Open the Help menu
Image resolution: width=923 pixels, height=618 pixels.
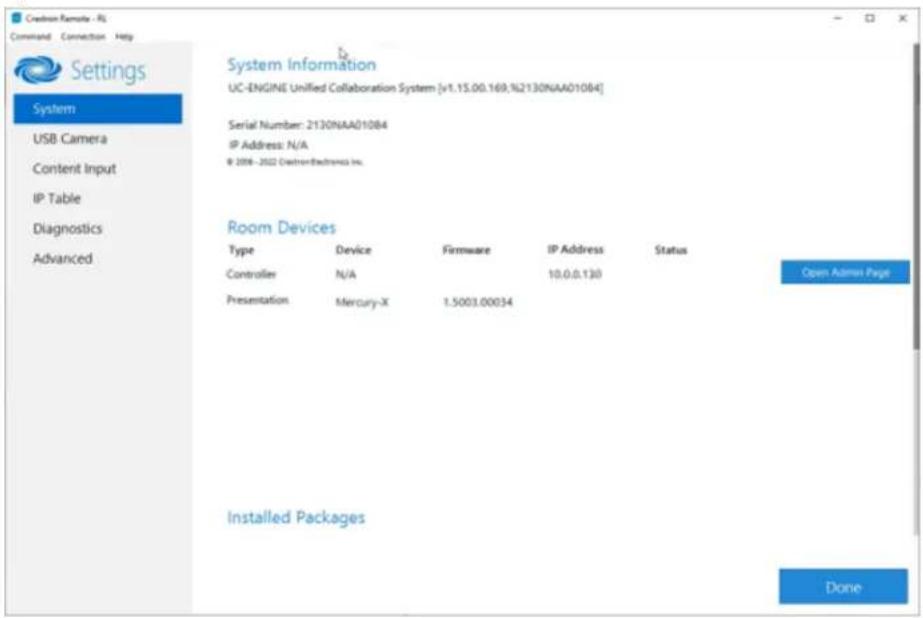124,36
